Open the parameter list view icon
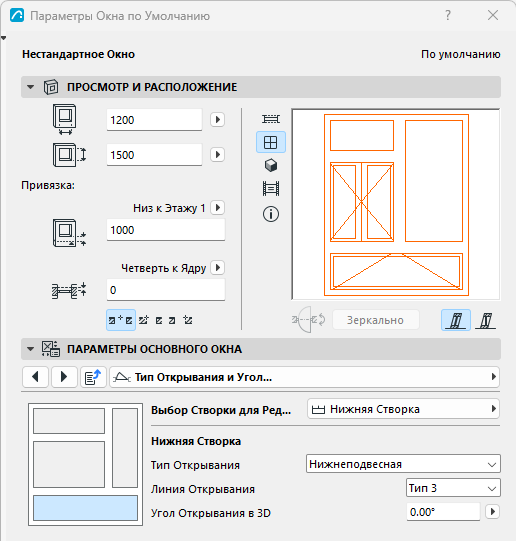Viewport: 516px width, 541px height. click(x=93, y=377)
